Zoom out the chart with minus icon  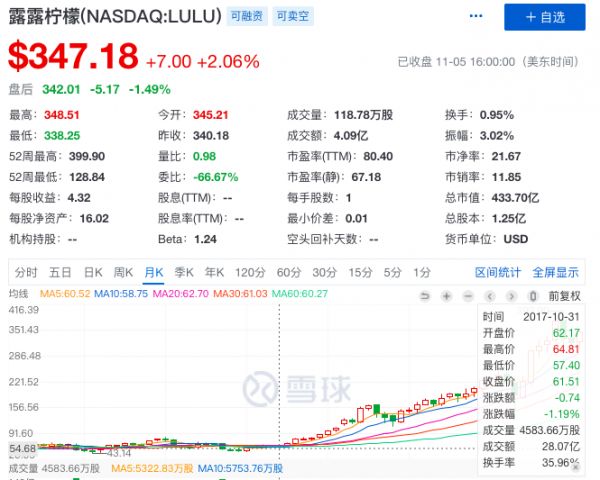467,295
